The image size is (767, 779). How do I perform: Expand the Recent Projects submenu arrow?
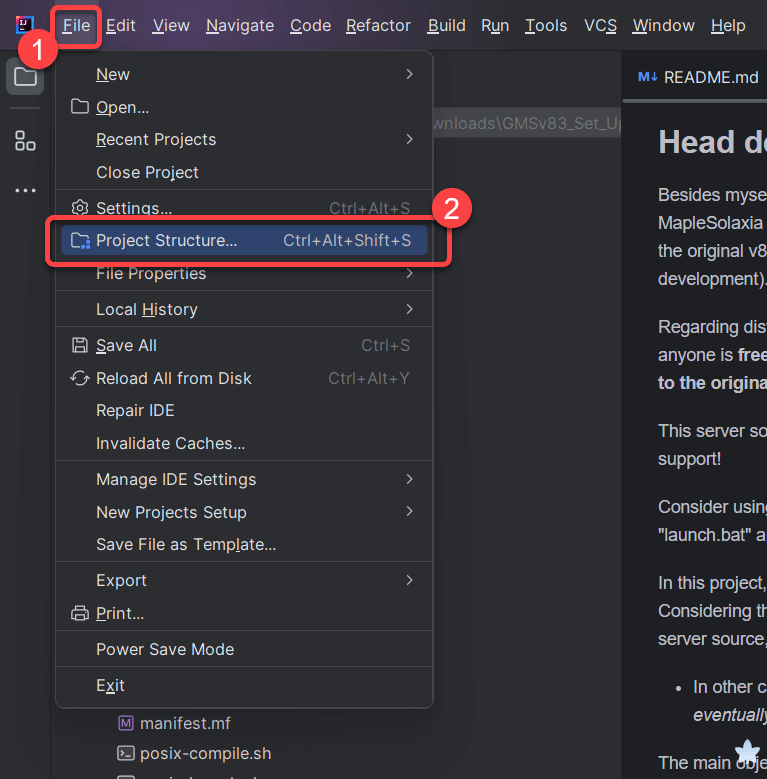click(x=409, y=140)
